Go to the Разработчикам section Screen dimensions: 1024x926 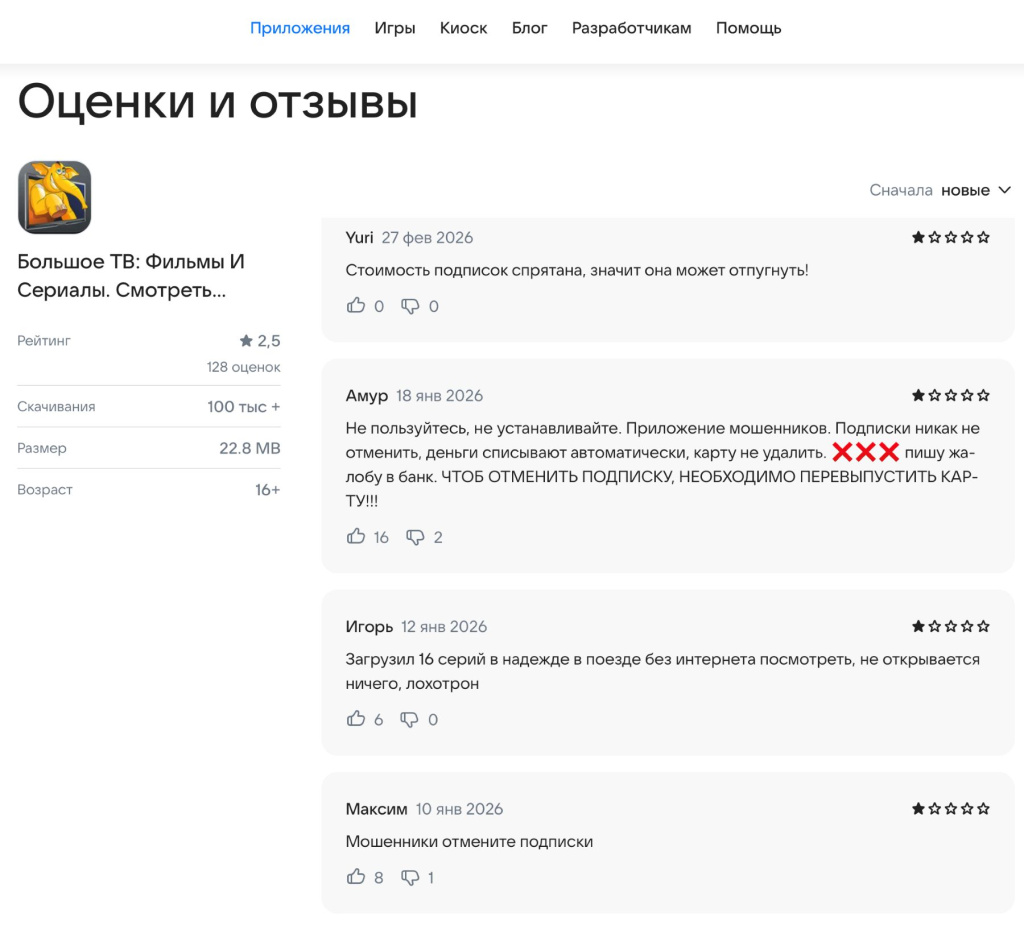pyautogui.click(x=630, y=28)
